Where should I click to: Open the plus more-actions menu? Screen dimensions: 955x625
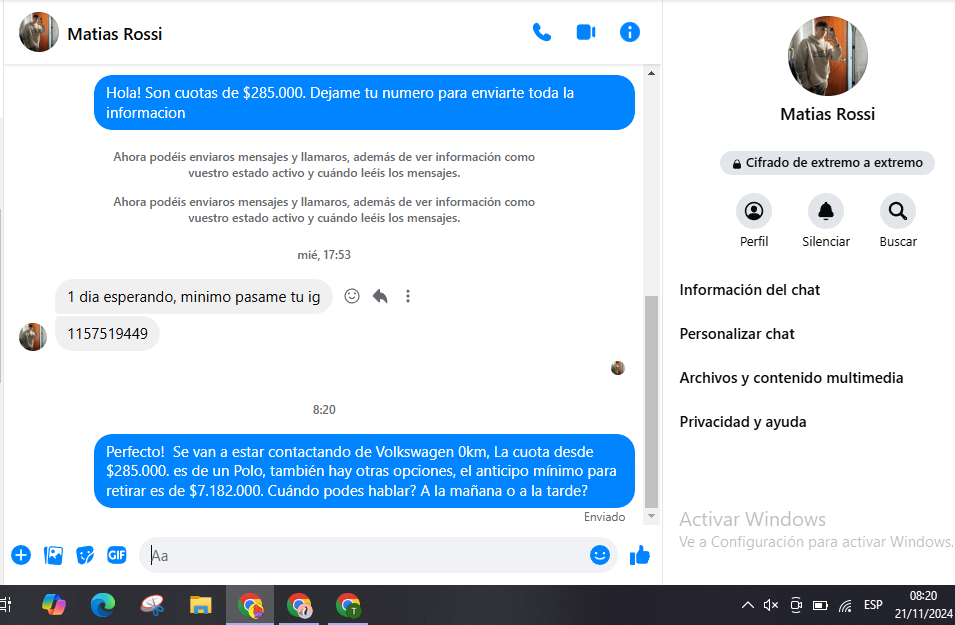(21, 555)
